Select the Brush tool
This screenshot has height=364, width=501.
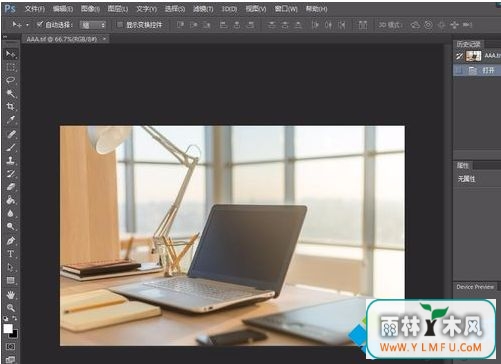tap(10, 147)
